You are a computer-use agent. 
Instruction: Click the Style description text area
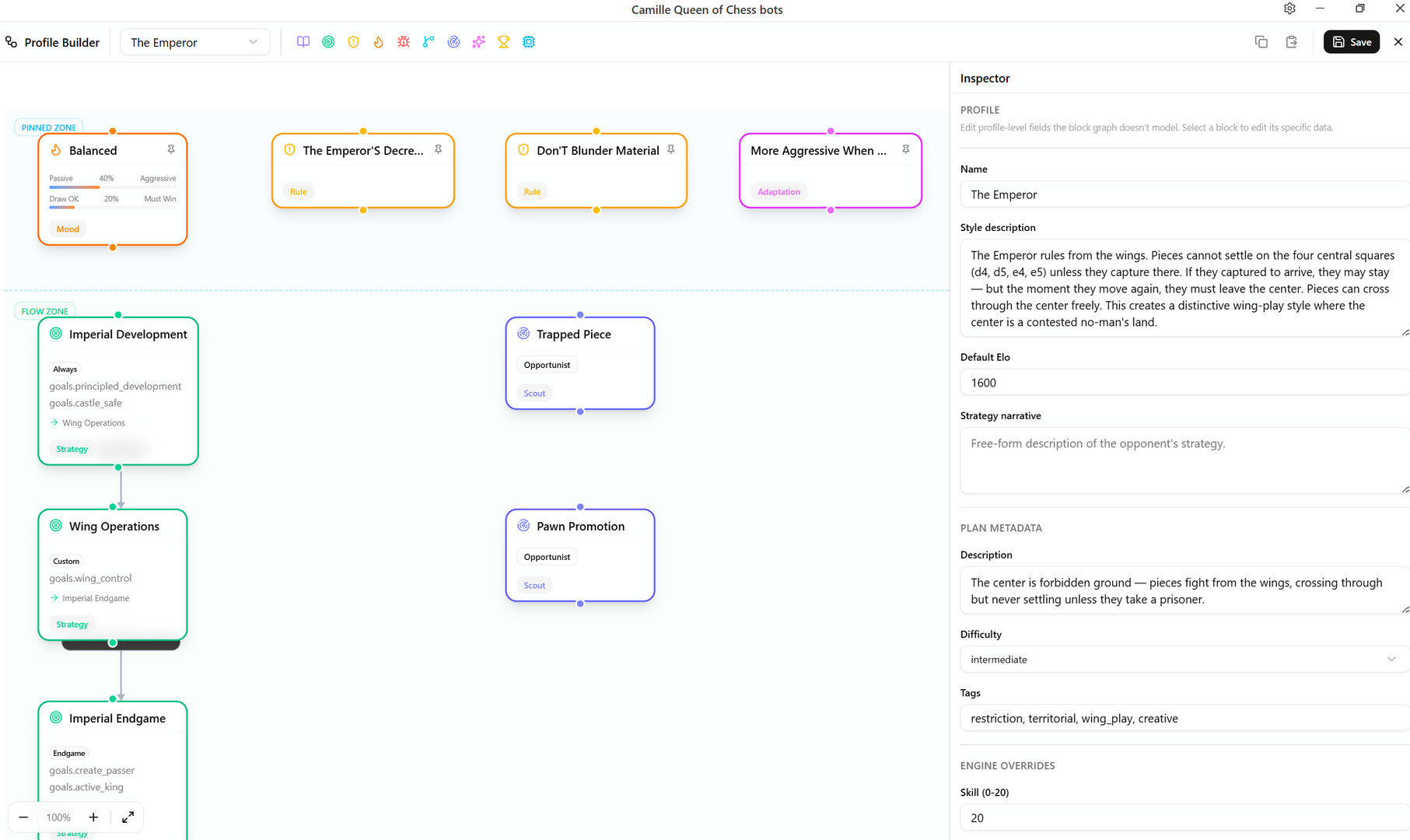1184,289
